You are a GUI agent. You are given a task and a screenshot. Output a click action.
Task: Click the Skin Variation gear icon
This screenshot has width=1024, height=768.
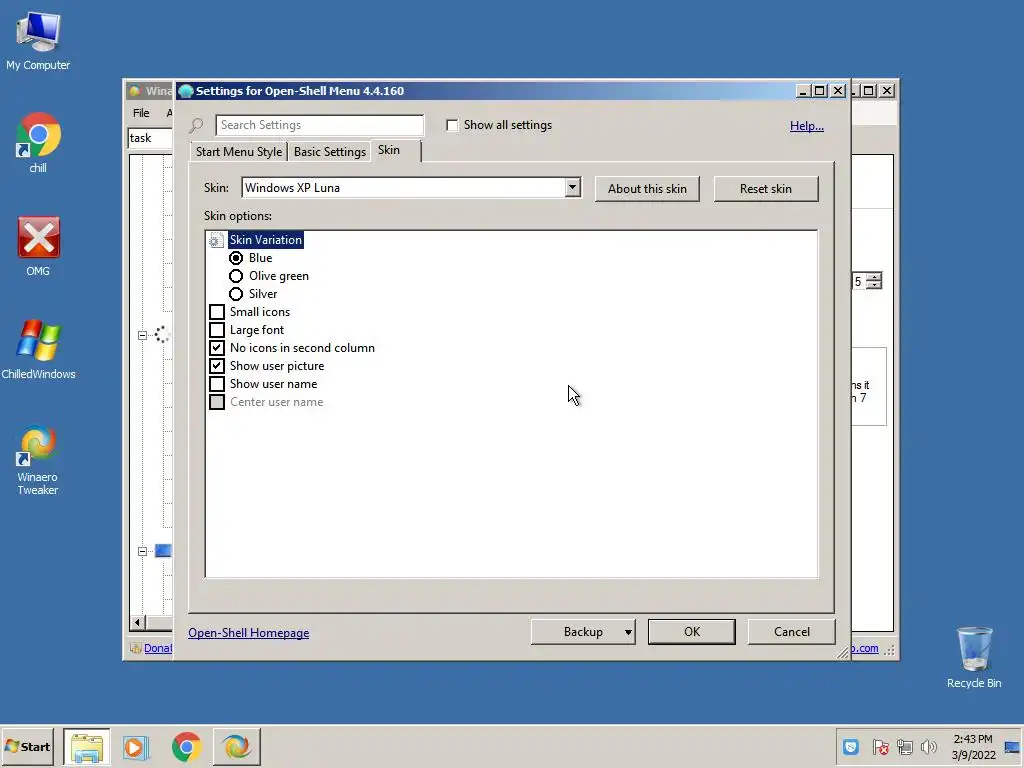(x=216, y=240)
